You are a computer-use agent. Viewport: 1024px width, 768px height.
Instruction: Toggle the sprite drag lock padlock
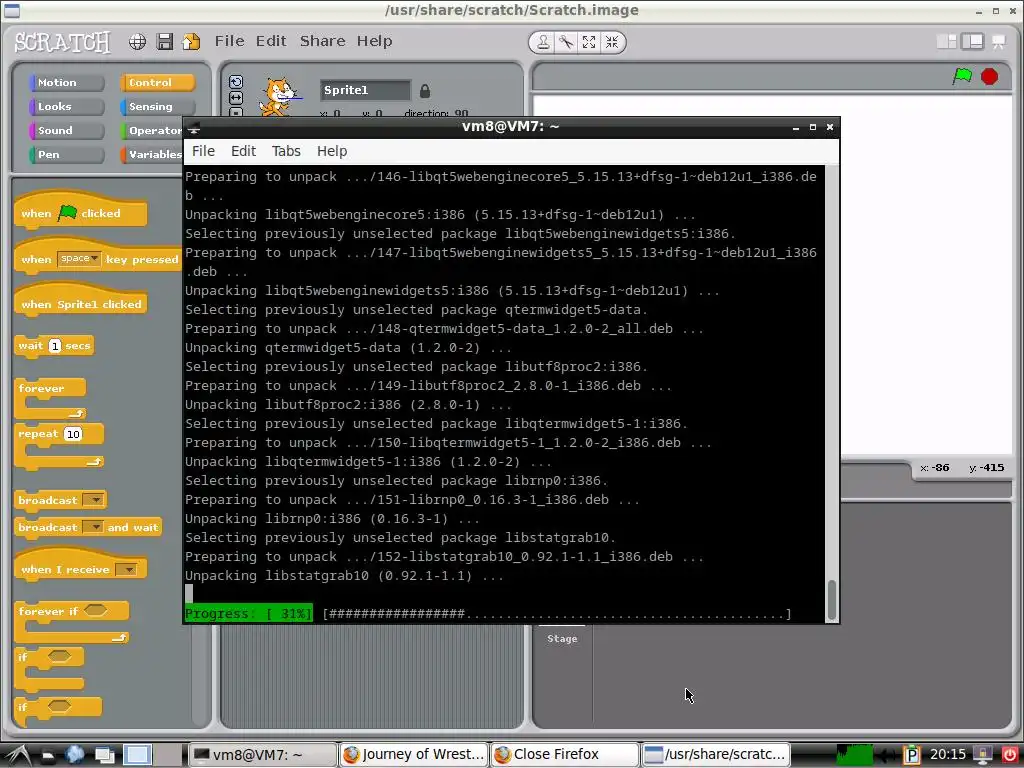pyautogui.click(x=424, y=91)
